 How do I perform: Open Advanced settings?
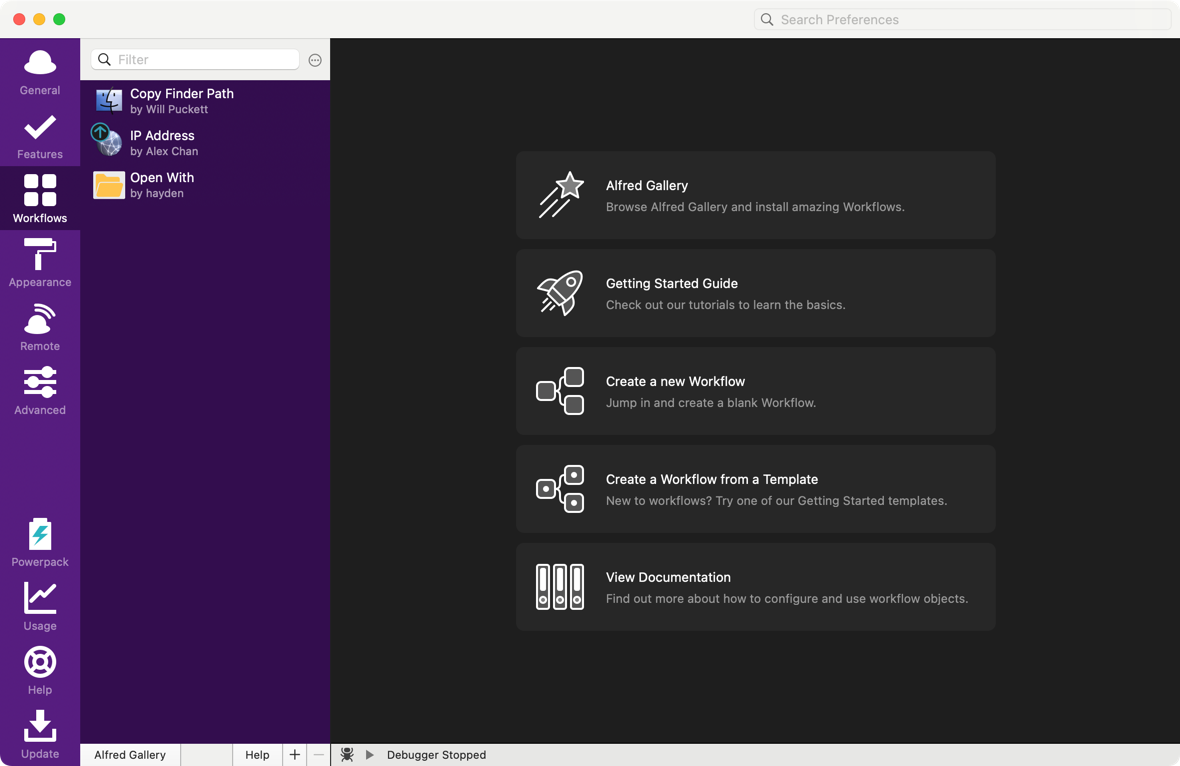[x=40, y=392]
